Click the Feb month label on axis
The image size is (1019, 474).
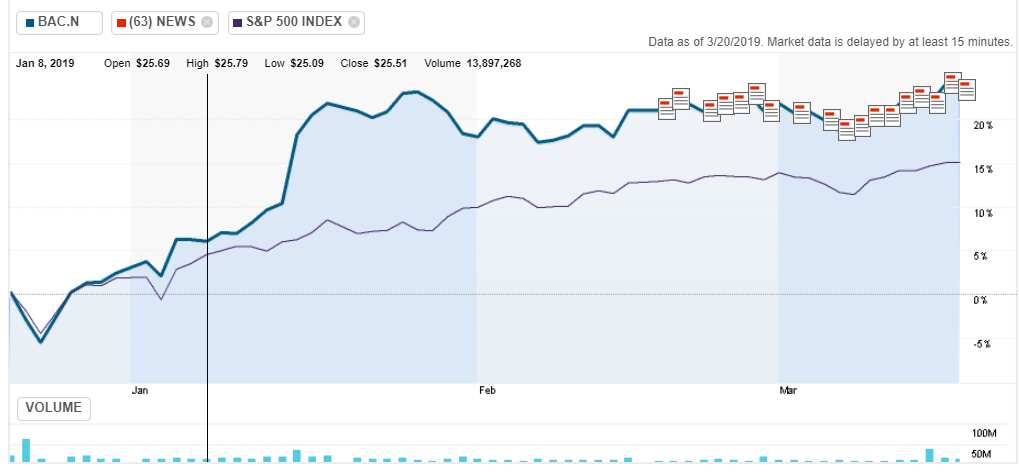pos(487,391)
